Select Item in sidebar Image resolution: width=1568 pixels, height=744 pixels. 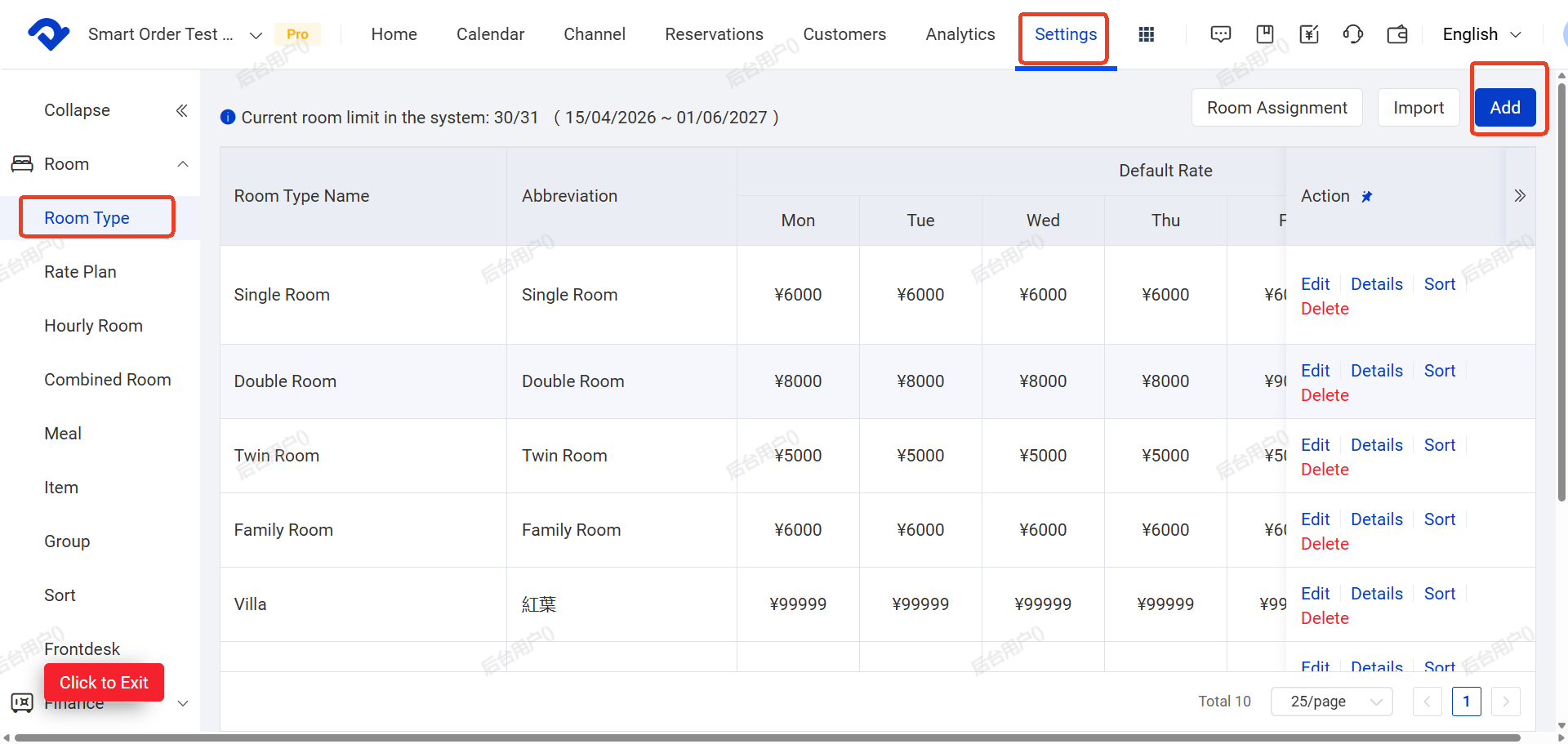point(61,488)
